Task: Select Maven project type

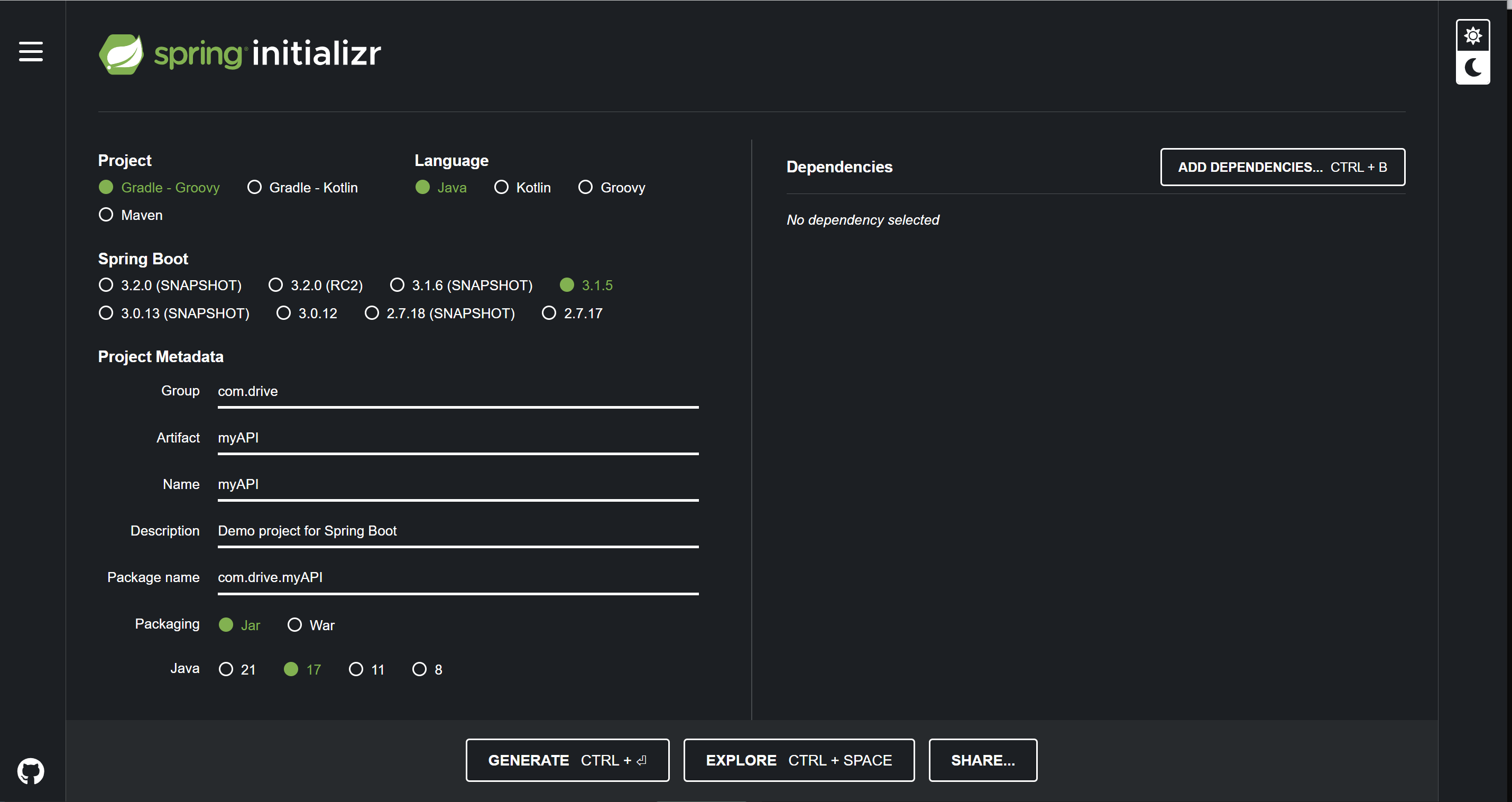Action: (x=106, y=215)
